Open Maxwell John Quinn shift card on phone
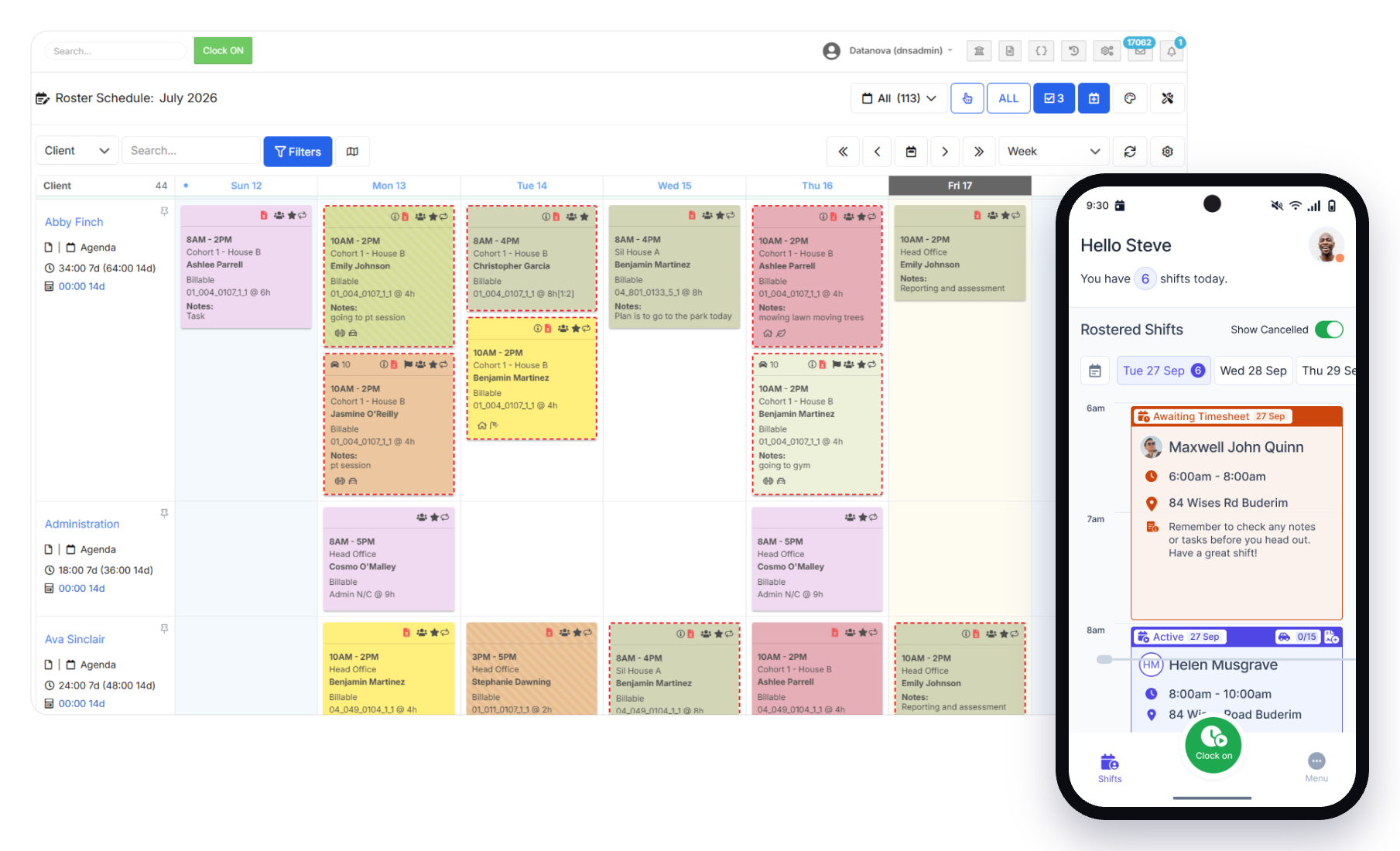This screenshot has width=1400, height=851. (1236, 512)
